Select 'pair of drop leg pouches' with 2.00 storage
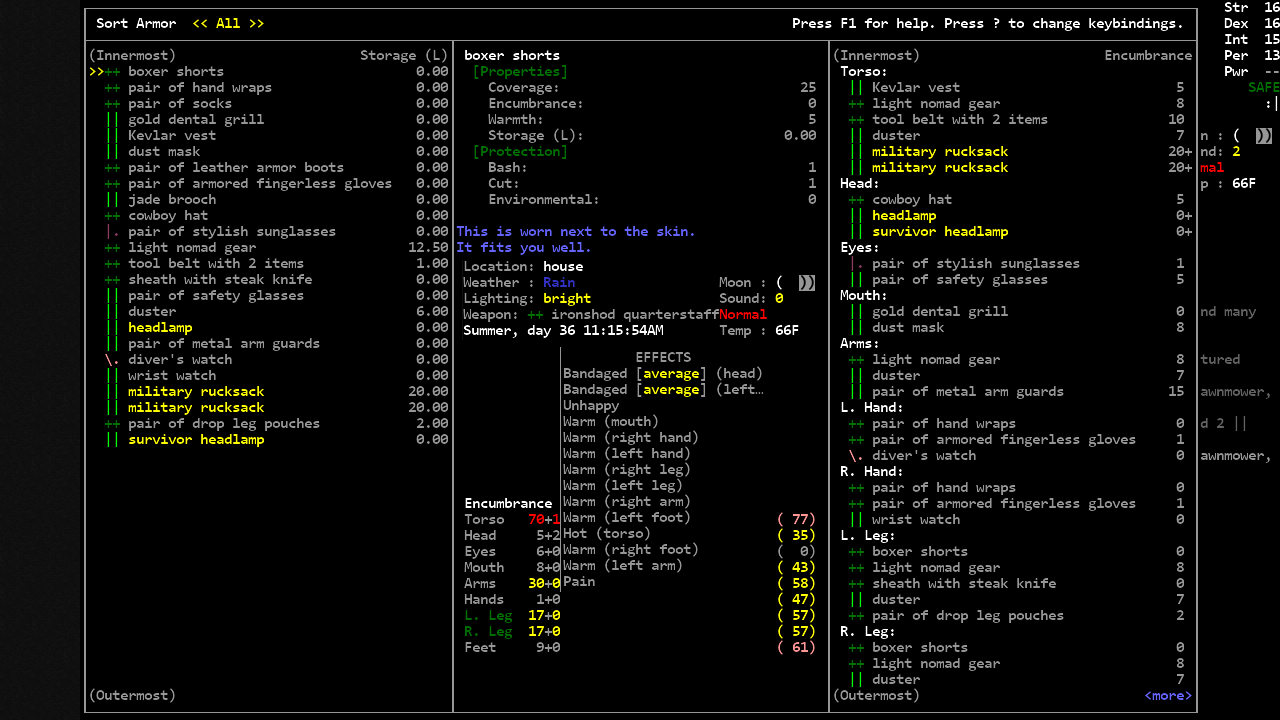The height and width of the screenshot is (720, 1280). (x=224, y=423)
